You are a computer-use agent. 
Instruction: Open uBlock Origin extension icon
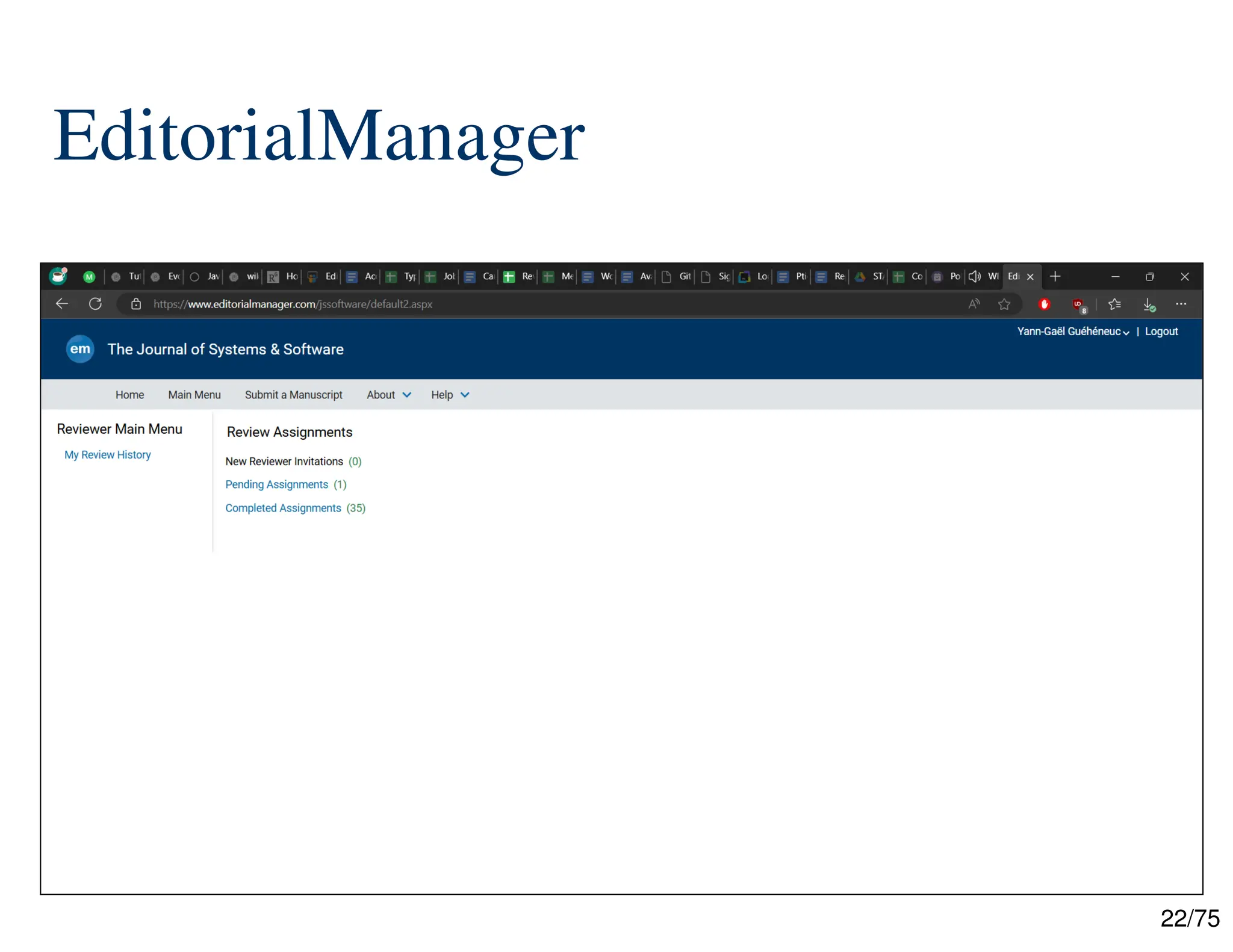1079,305
